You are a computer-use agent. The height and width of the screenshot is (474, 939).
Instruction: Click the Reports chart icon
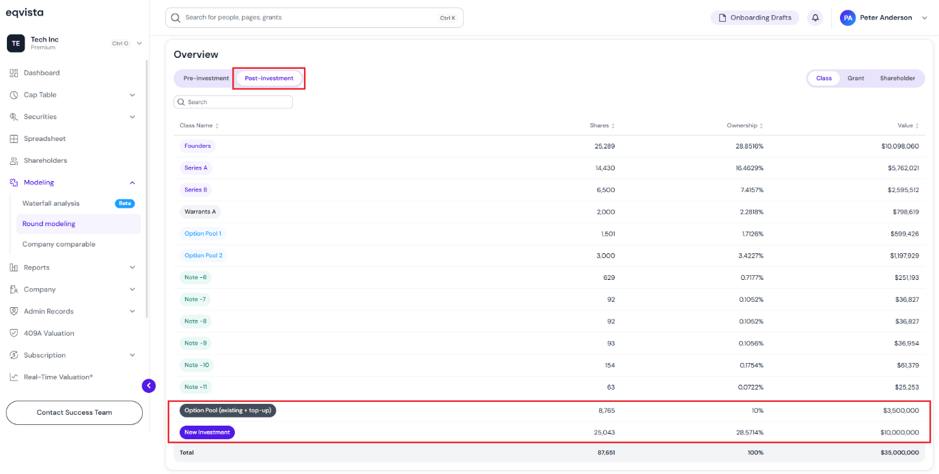[x=14, y=268]
